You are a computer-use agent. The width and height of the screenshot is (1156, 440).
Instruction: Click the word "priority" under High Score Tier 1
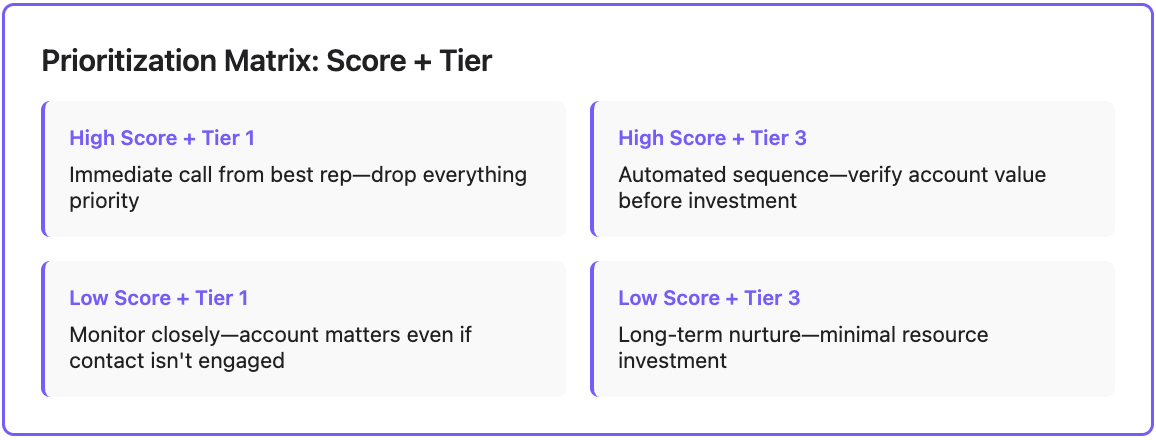click(x=104, y=200)
